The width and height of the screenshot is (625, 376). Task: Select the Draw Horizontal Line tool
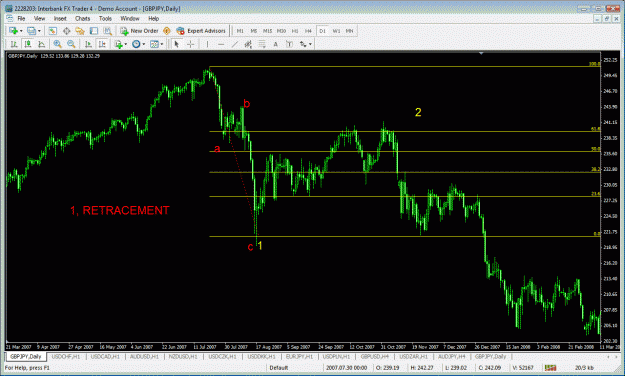[x=221, y=44]
